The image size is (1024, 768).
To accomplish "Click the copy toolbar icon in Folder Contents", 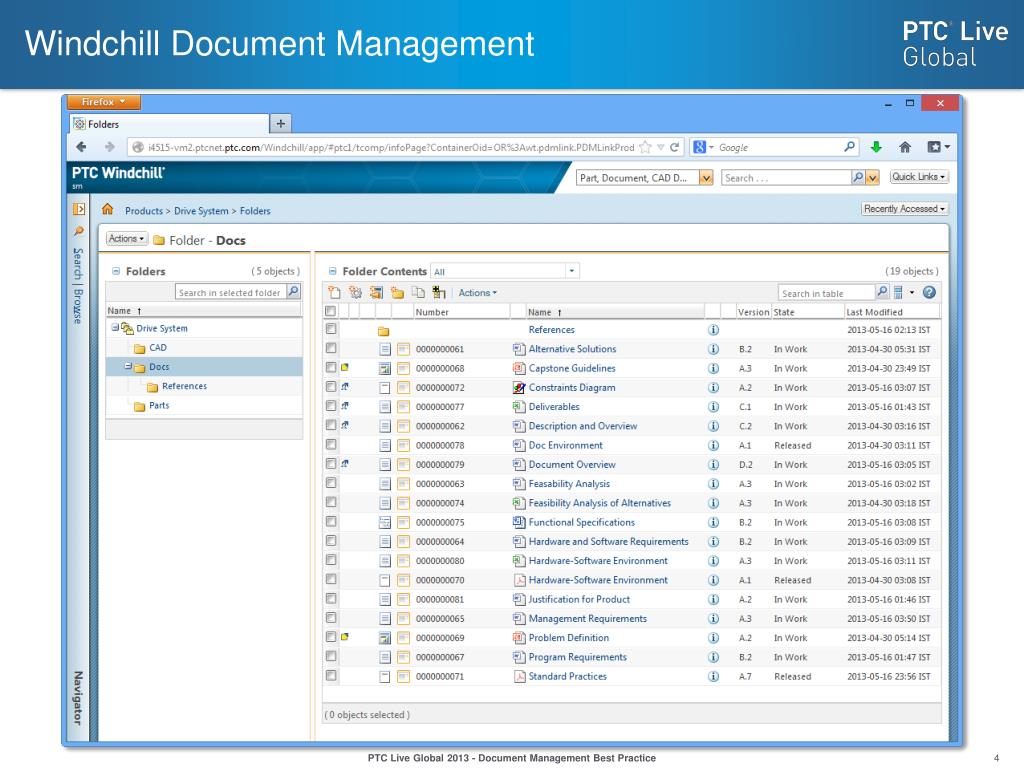I will point(418,293).
